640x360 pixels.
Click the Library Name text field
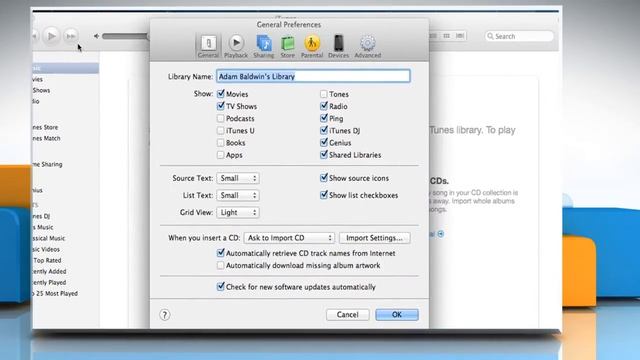pyautogui.click(x=313, y=76)
